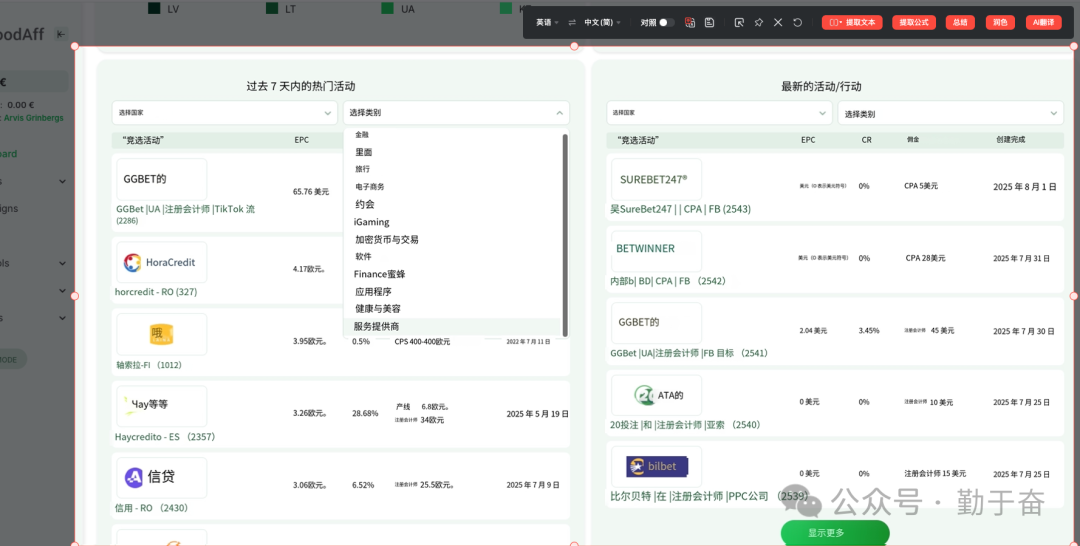This screenshot has width=1080, height=546.
Task: Click the 28.68% CR value
Action: pyautogui.click(x=365, y=413)
